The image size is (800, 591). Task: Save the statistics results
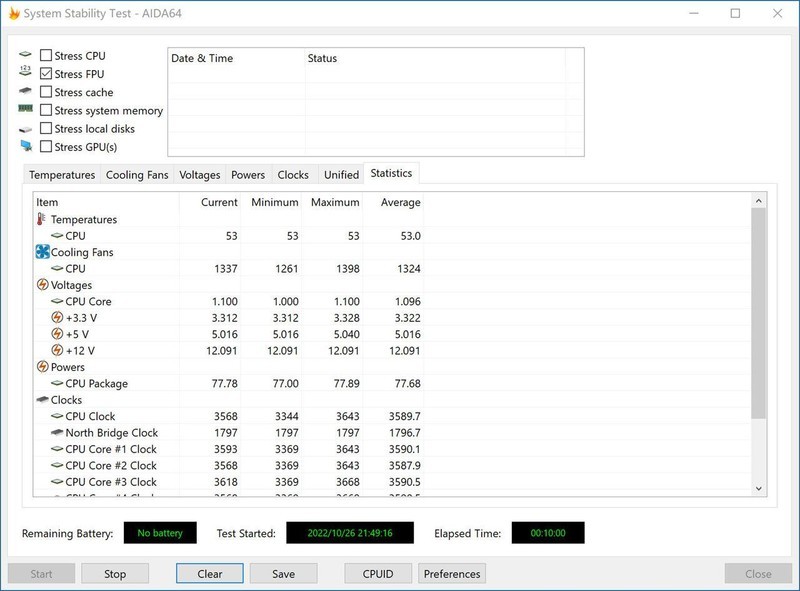285,574
